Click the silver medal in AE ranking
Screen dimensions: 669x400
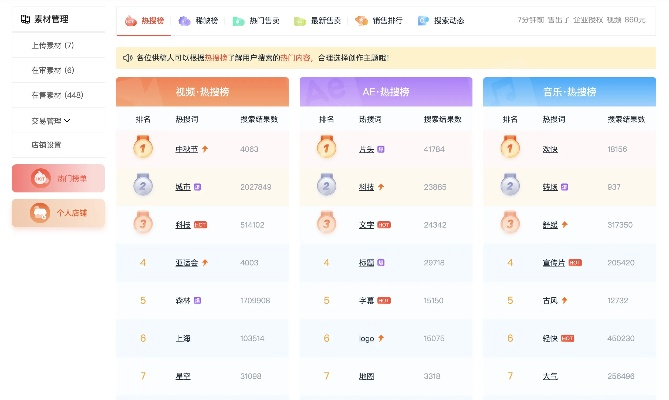click(x=326, y=185)
